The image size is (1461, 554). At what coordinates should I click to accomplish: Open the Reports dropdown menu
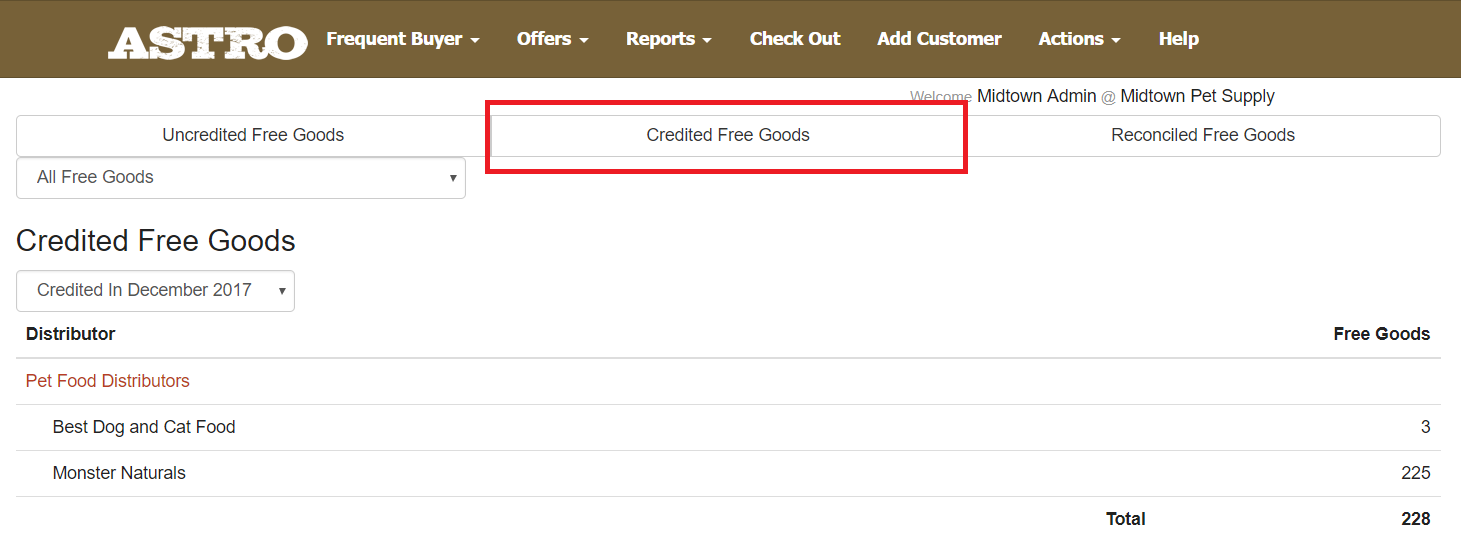coord(668,39)
